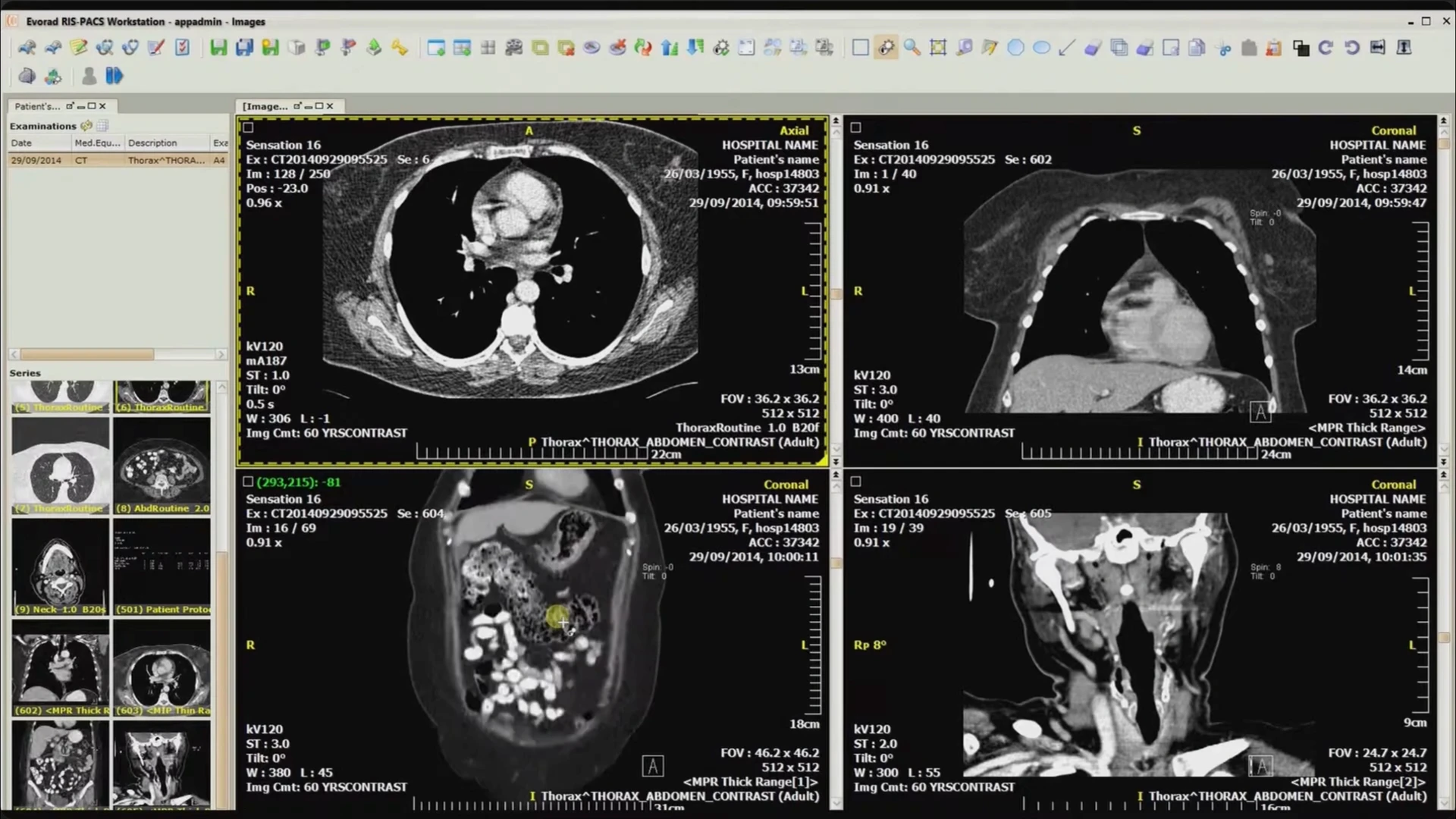Click the first green floppy save icon
The width and height of the screenshot is (1456, 819).
point(218,48)
